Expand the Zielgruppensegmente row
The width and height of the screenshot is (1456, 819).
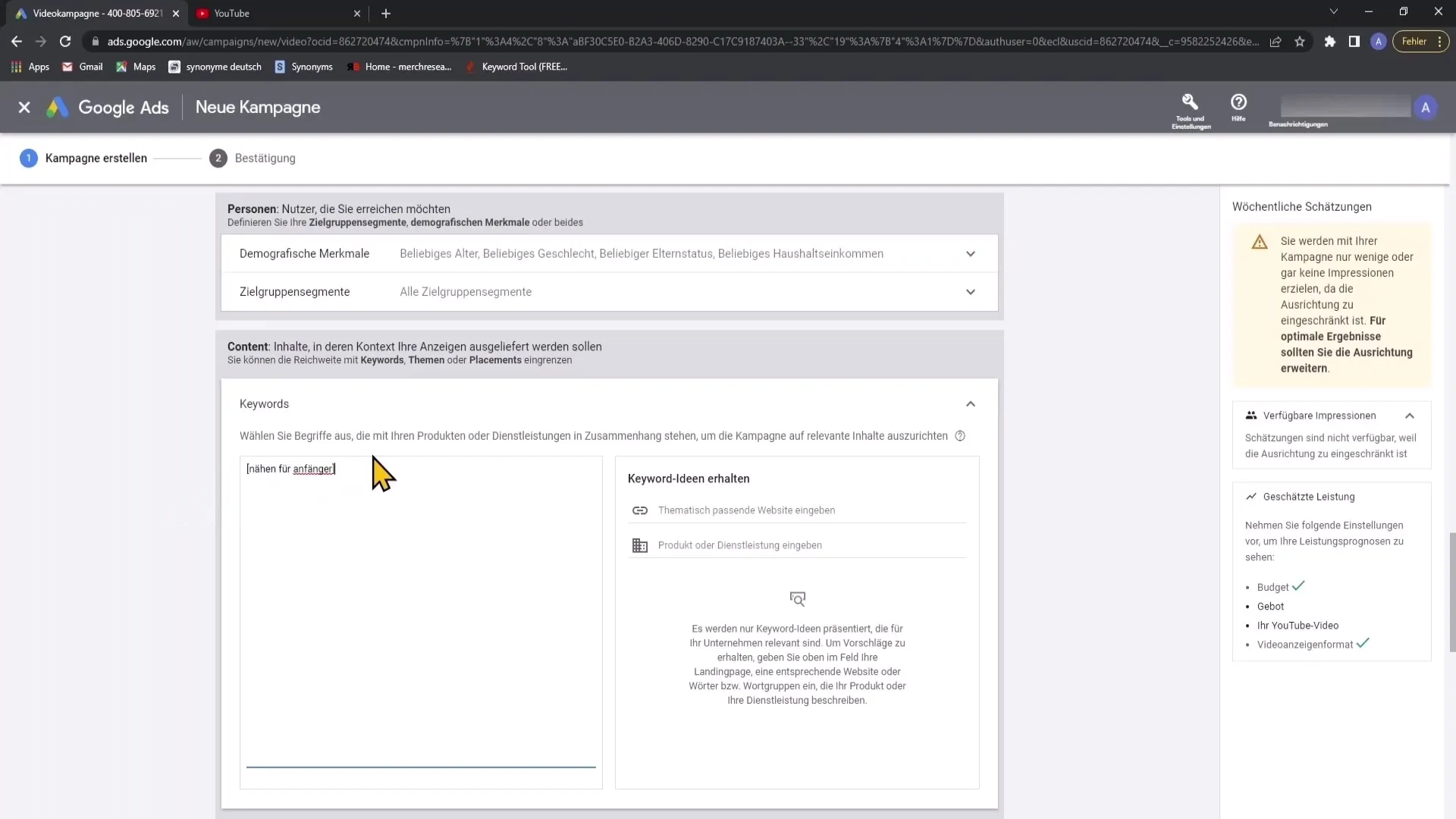click(x=609, y=291)
